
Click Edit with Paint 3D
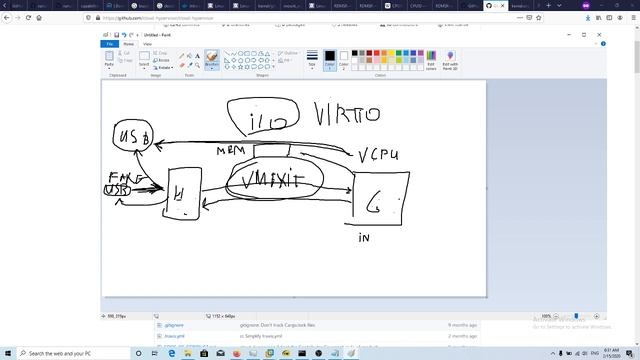click(450, 60)
